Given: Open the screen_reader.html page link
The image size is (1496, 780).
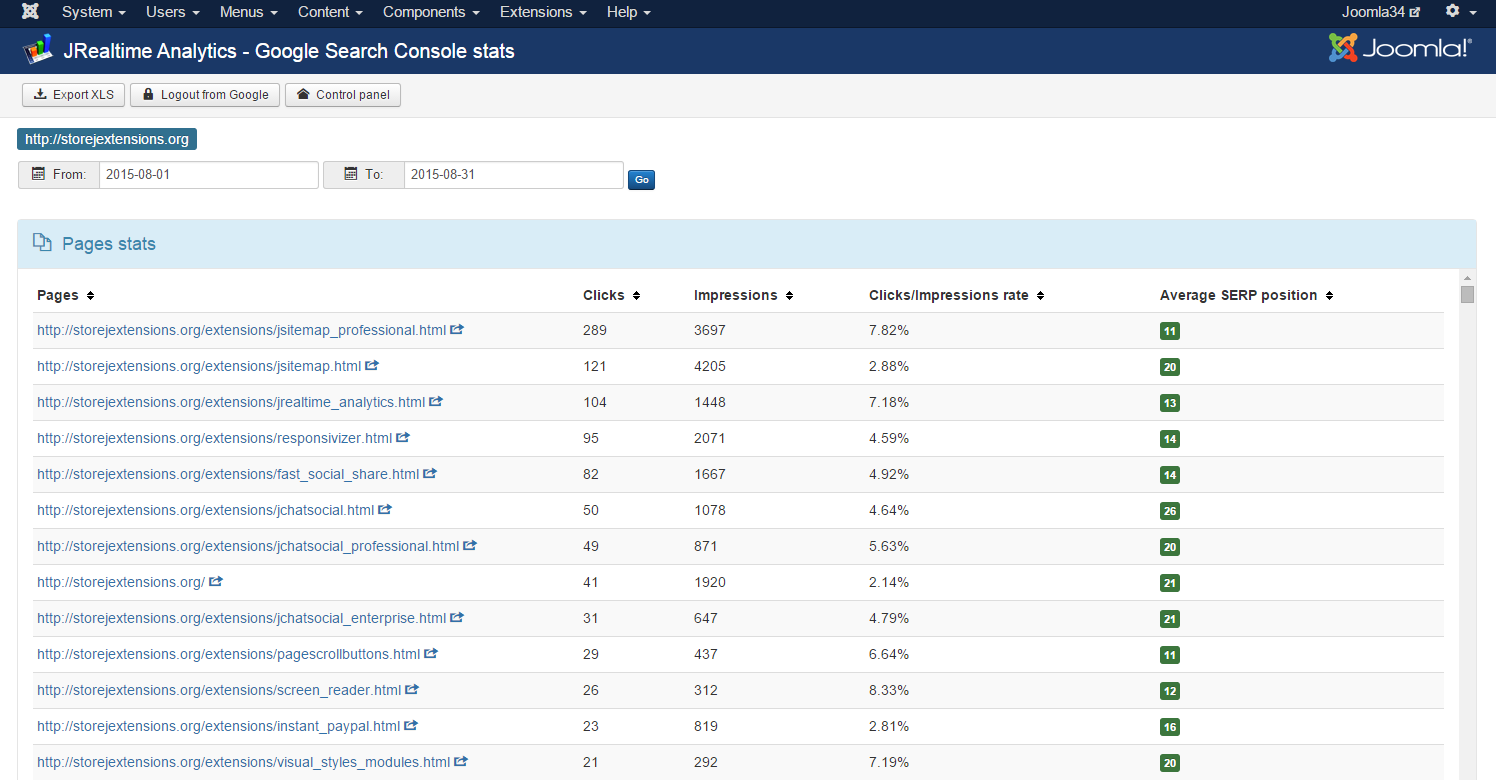Looking at the screenshot, I should 219,690.
